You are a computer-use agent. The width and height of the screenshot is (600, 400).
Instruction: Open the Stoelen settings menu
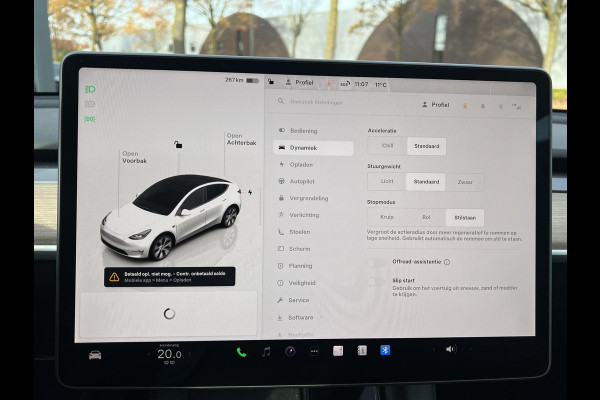(313, 232)
